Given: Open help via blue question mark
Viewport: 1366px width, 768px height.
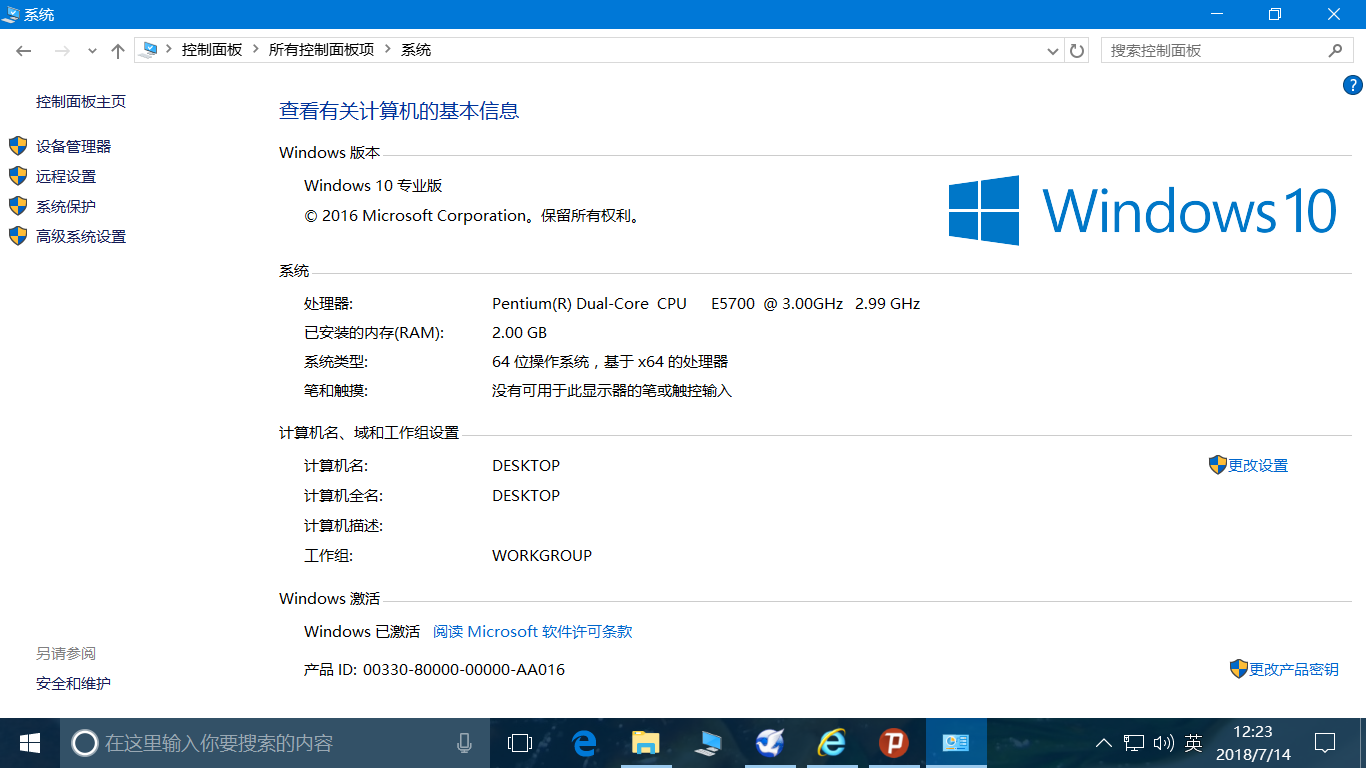Looking at the screenshot, I should pyautogui.click(x=1352, y=86).
